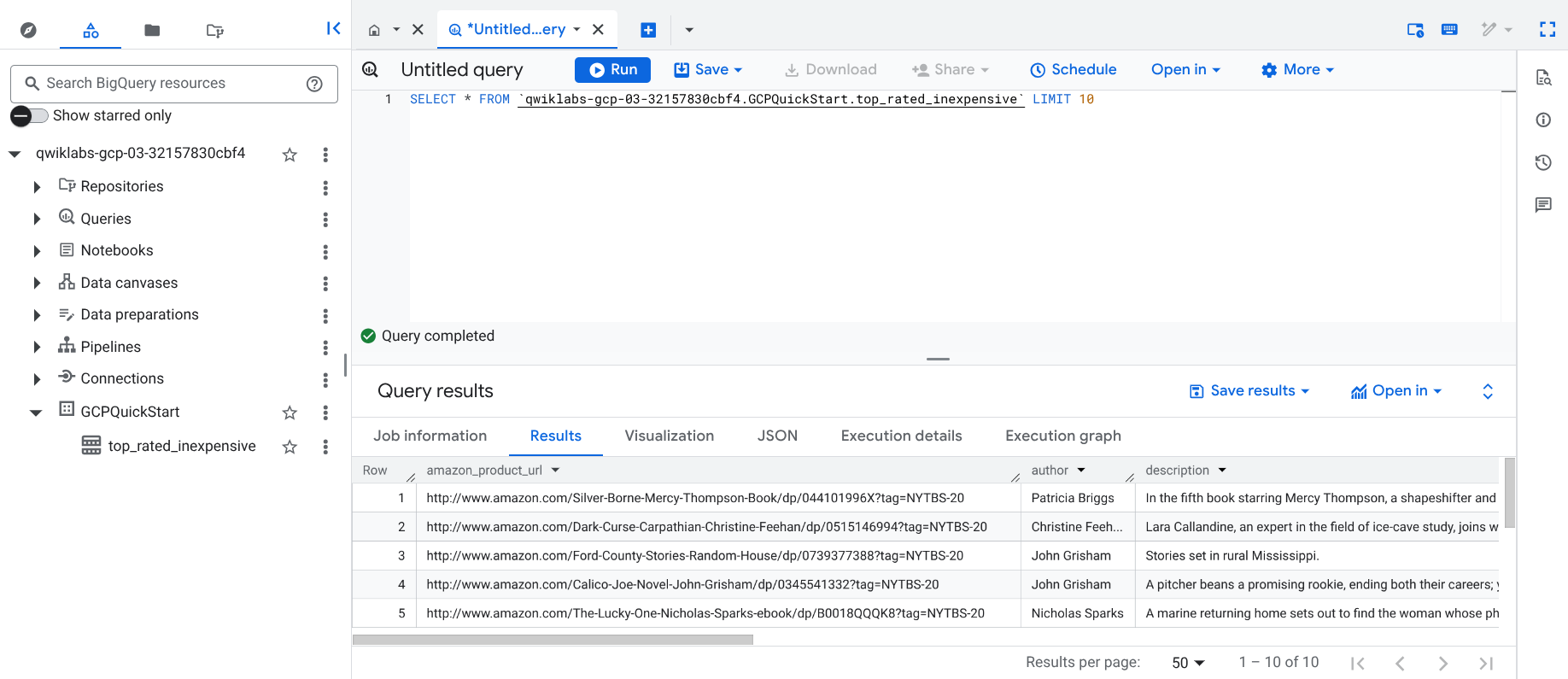Select the resource hierarchy sidebar tab icon
This screenshot has height=679, width=1568.
pos(91,30)
